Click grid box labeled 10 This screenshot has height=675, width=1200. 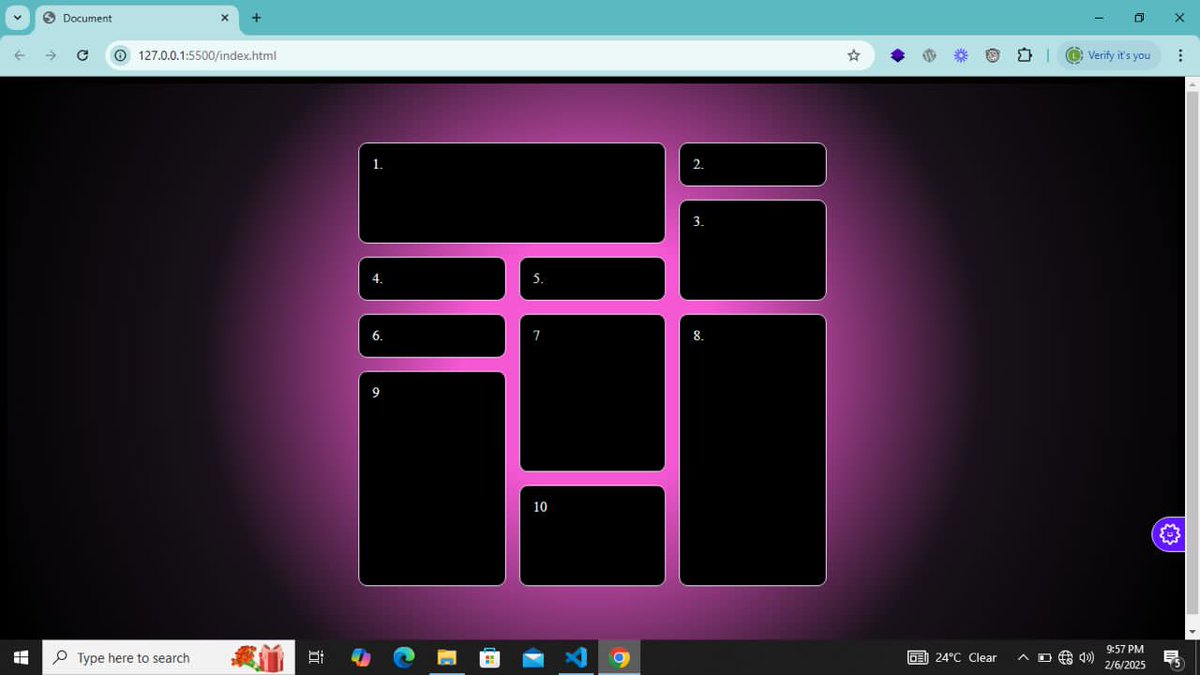click(x=592, y=536)
